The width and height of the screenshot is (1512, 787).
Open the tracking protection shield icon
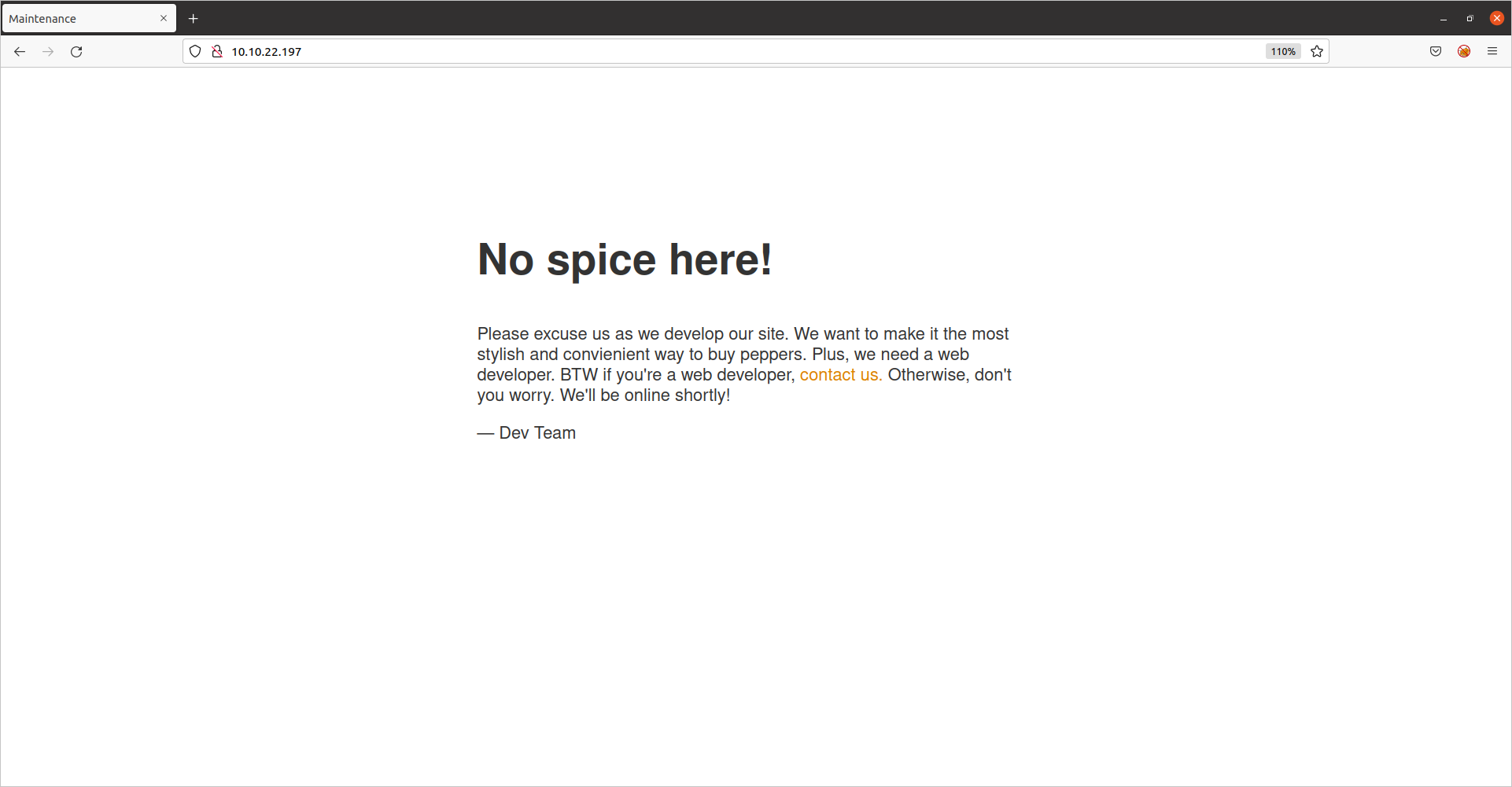[195, 52]
